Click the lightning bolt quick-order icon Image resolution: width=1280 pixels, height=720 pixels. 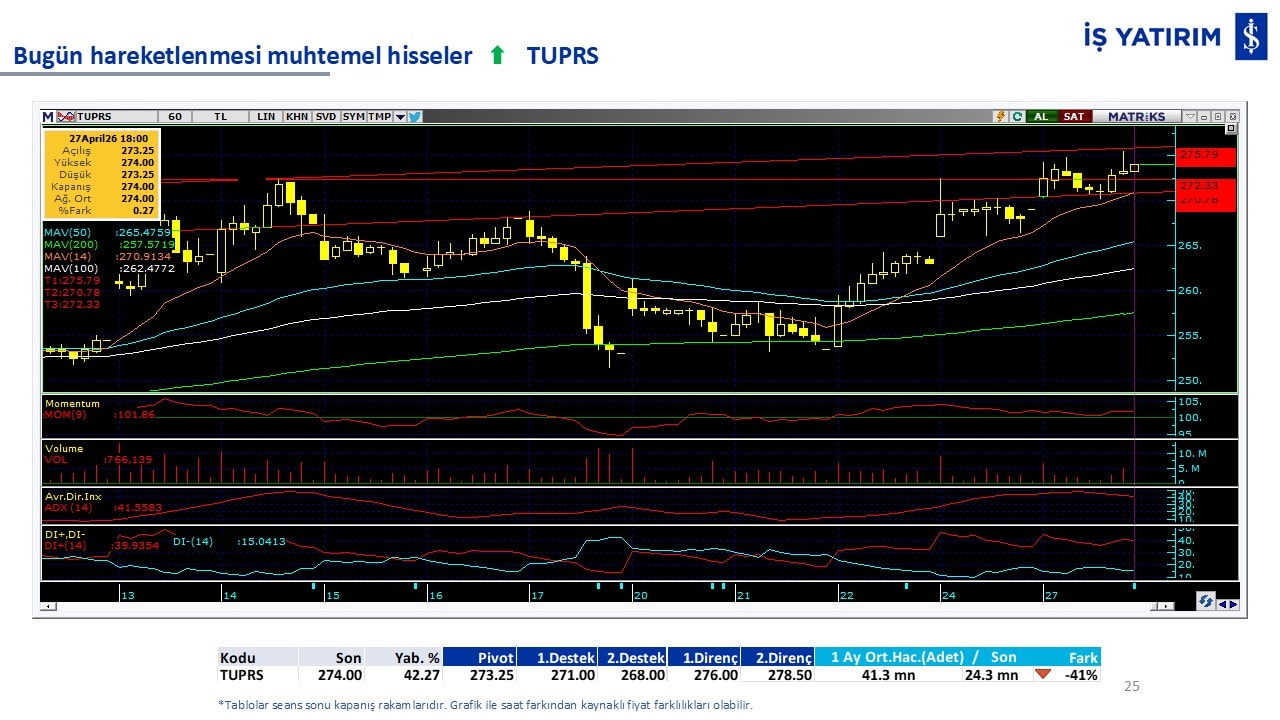coord(1000,117)
